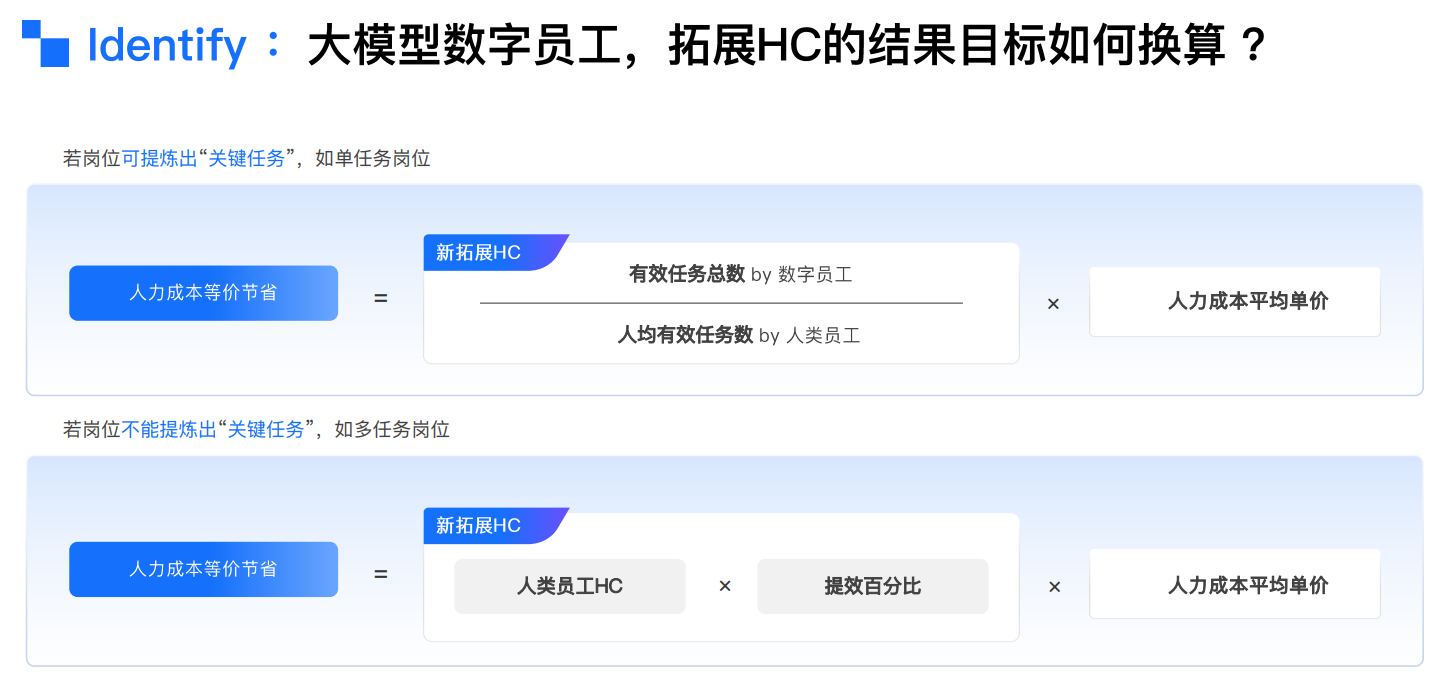
Task: Click the equals sign in lower formula
Action: point(381,575)
